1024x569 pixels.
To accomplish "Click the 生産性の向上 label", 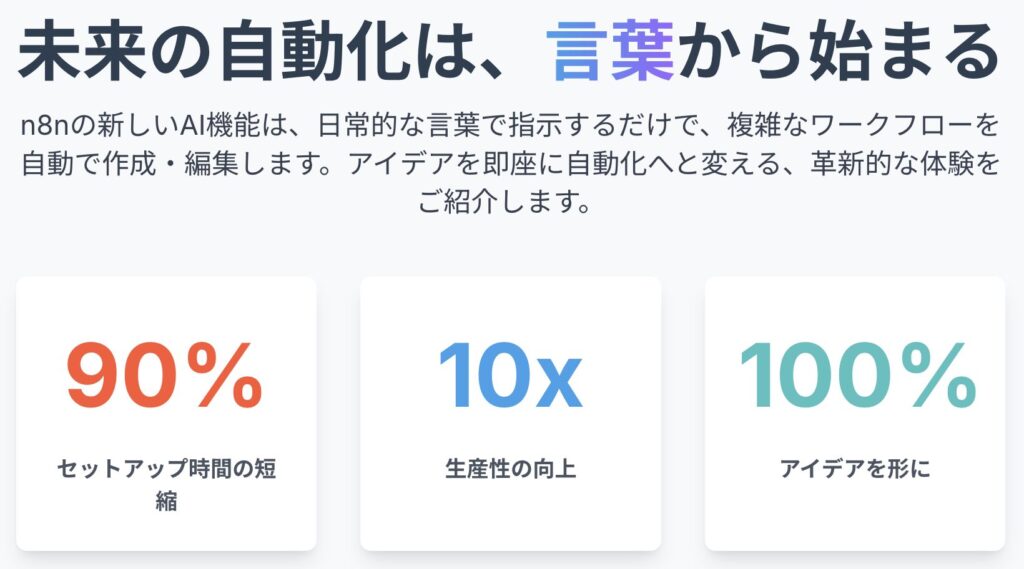I will pos(510,468).
